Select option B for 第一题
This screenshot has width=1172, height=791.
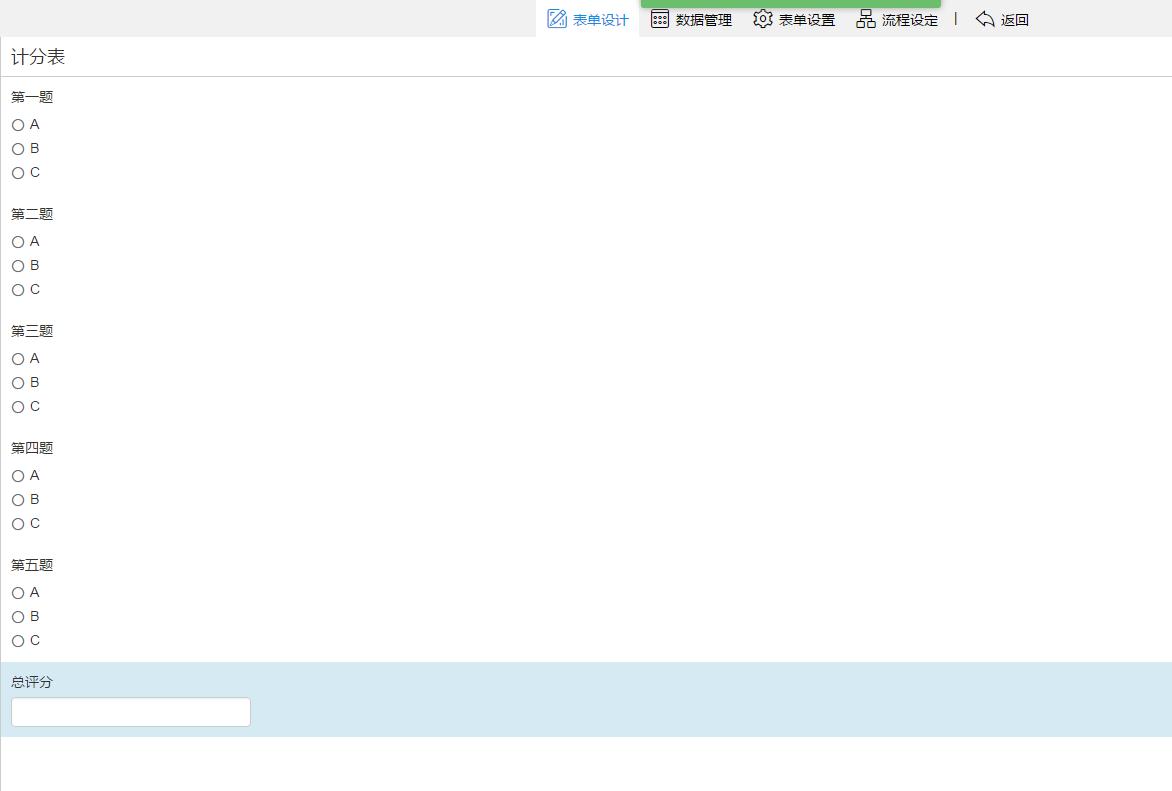click(x=18, y=149)
